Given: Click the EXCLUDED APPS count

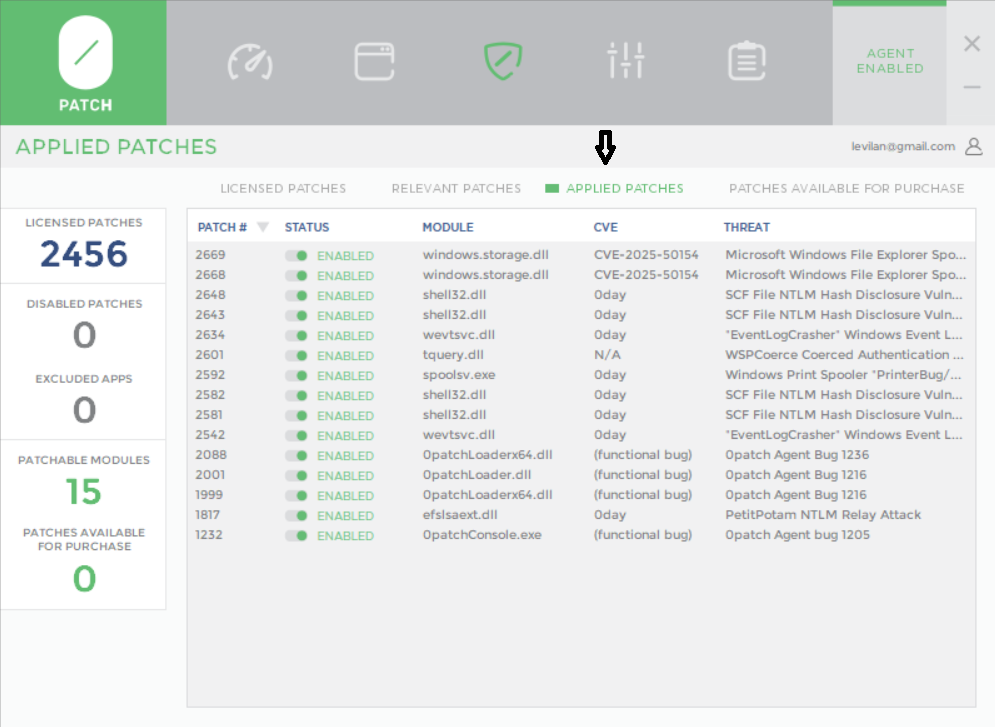Looking at the screenshot, I should 84,410.
